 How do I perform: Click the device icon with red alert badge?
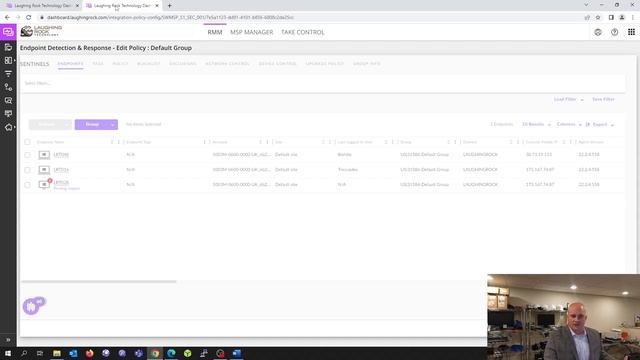pos(44,184)
